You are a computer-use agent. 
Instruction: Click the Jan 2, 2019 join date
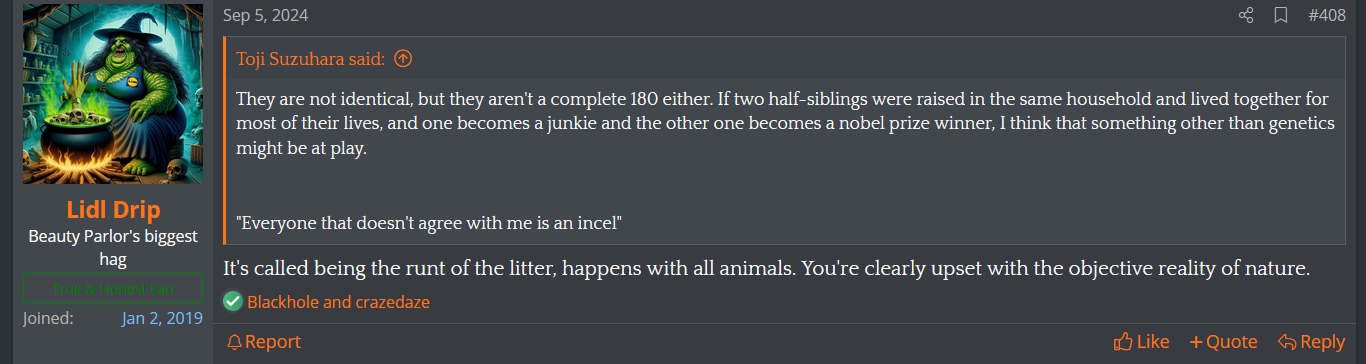[x=162, y=318]
